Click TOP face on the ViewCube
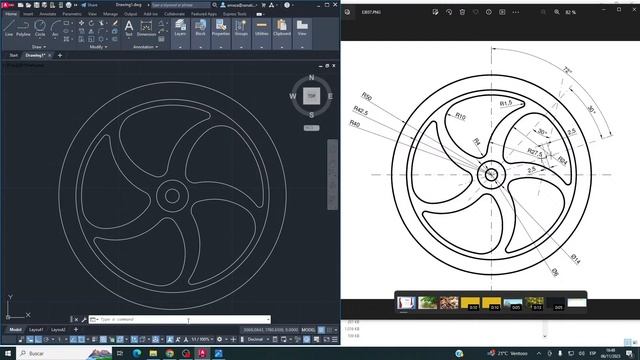This screenshot has height=360, width=640. [x=311, y=96]
